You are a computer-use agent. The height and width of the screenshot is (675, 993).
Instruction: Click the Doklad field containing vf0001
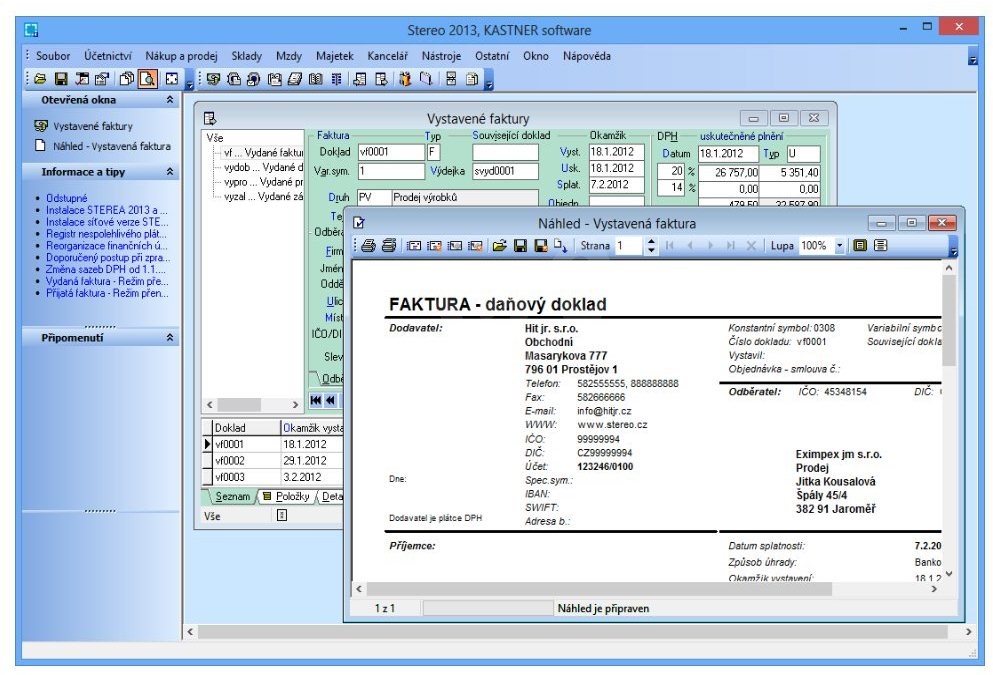tap(391, 152)
